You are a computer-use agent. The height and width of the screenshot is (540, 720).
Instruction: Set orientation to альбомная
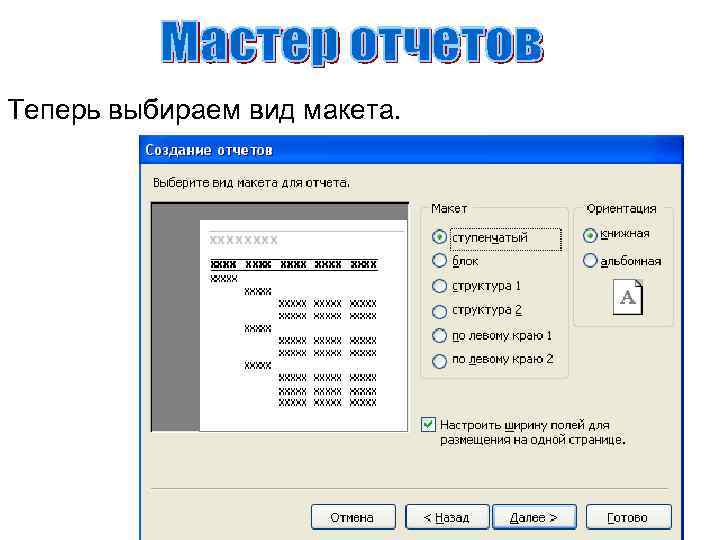(x=590, y=261)
